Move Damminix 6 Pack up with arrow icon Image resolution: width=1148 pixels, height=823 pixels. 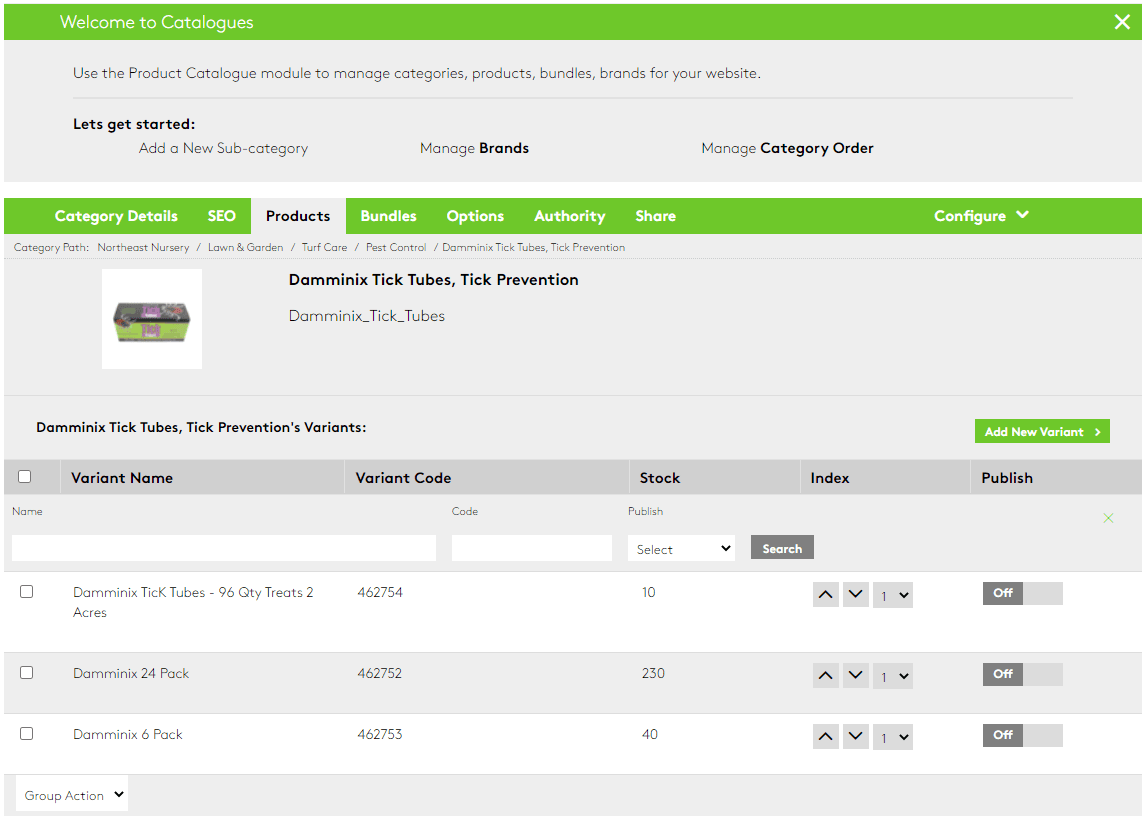click(825, 736)
